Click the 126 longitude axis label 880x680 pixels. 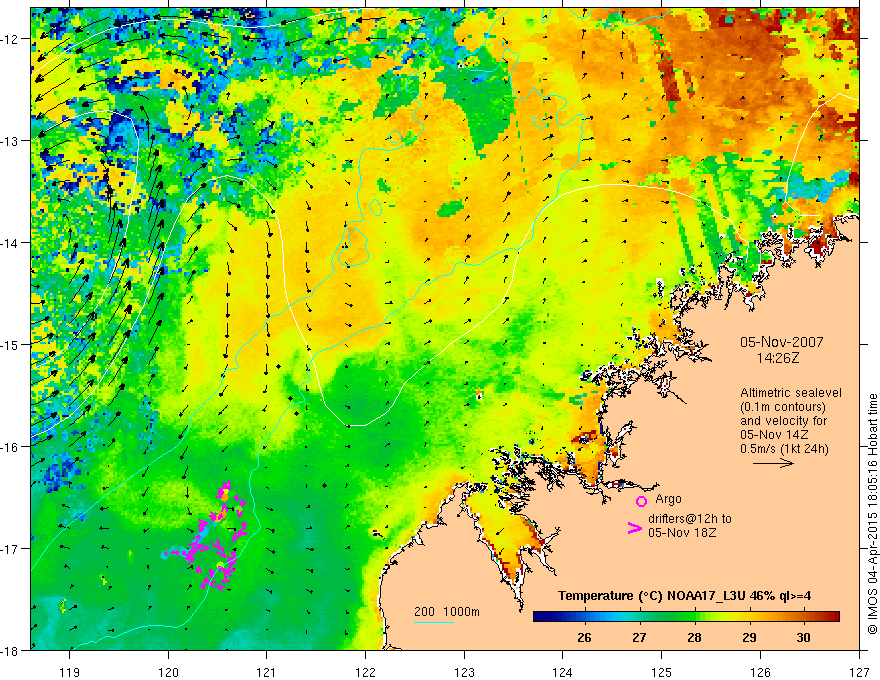click(760, 672)
